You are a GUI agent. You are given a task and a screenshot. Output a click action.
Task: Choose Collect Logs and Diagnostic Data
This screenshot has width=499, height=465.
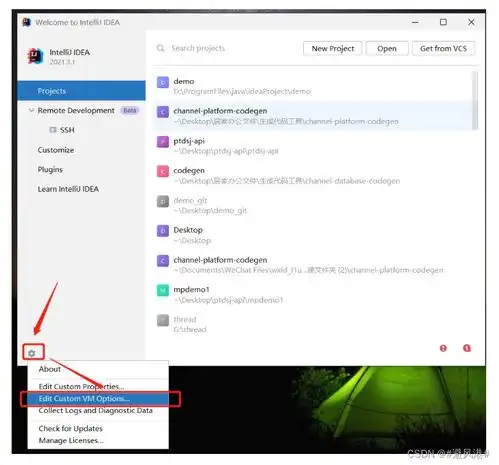[x=98, y=411]
